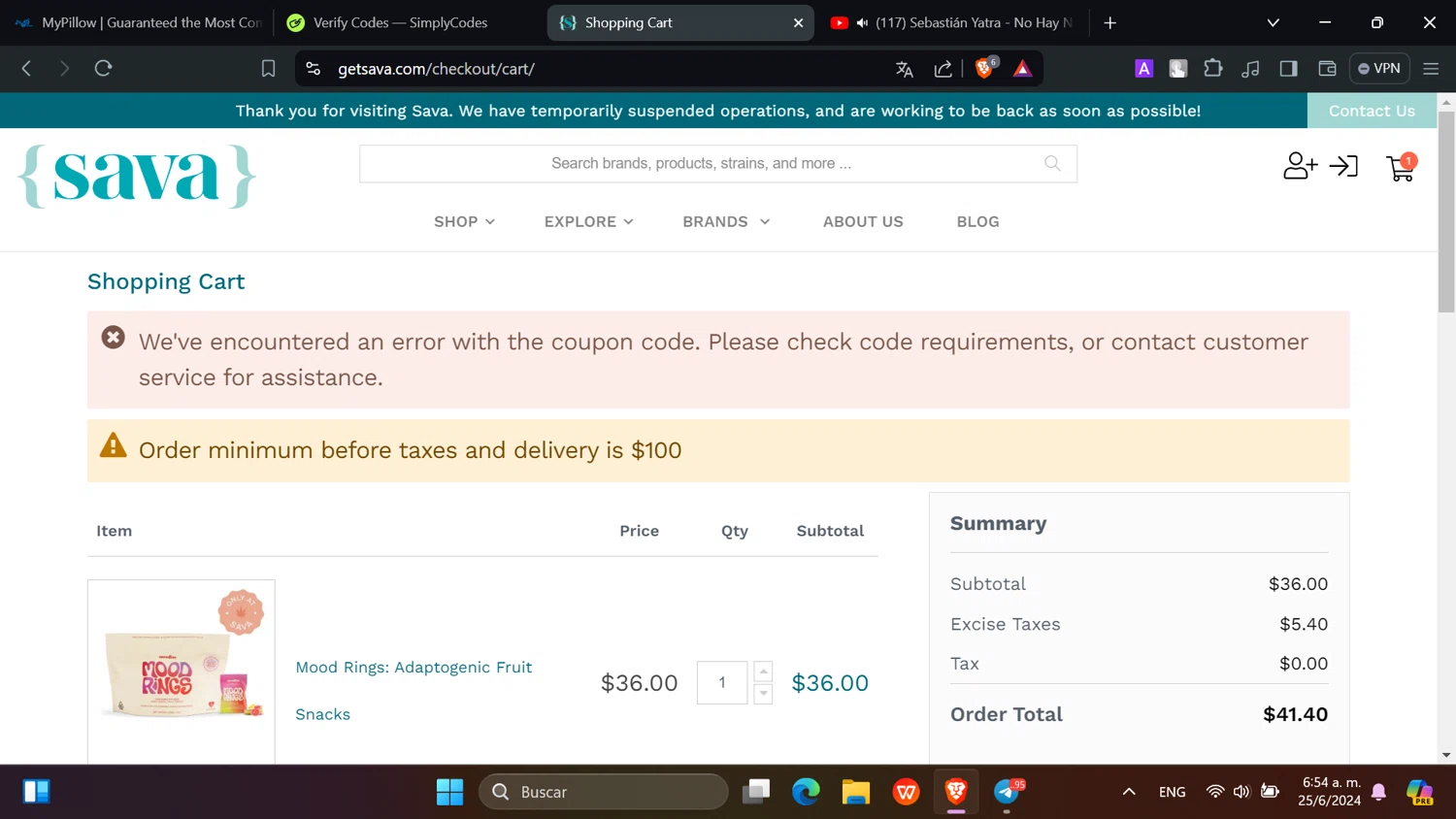This screenshot has width=1456, height=819.
Task: Open the Windows Start menu
Action: [x=449, y=792]
